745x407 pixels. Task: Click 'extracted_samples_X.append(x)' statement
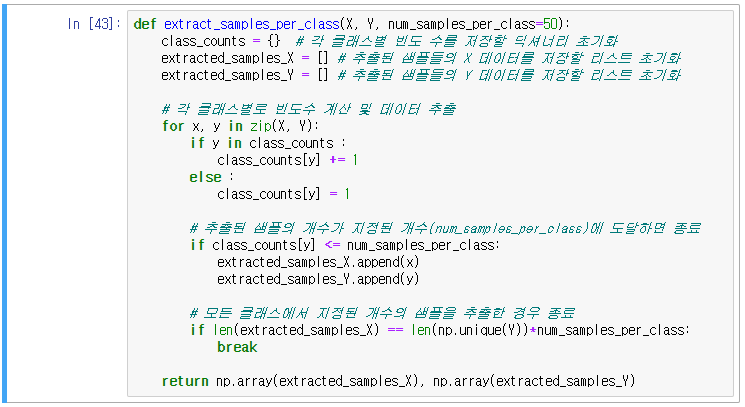(318, 262)
